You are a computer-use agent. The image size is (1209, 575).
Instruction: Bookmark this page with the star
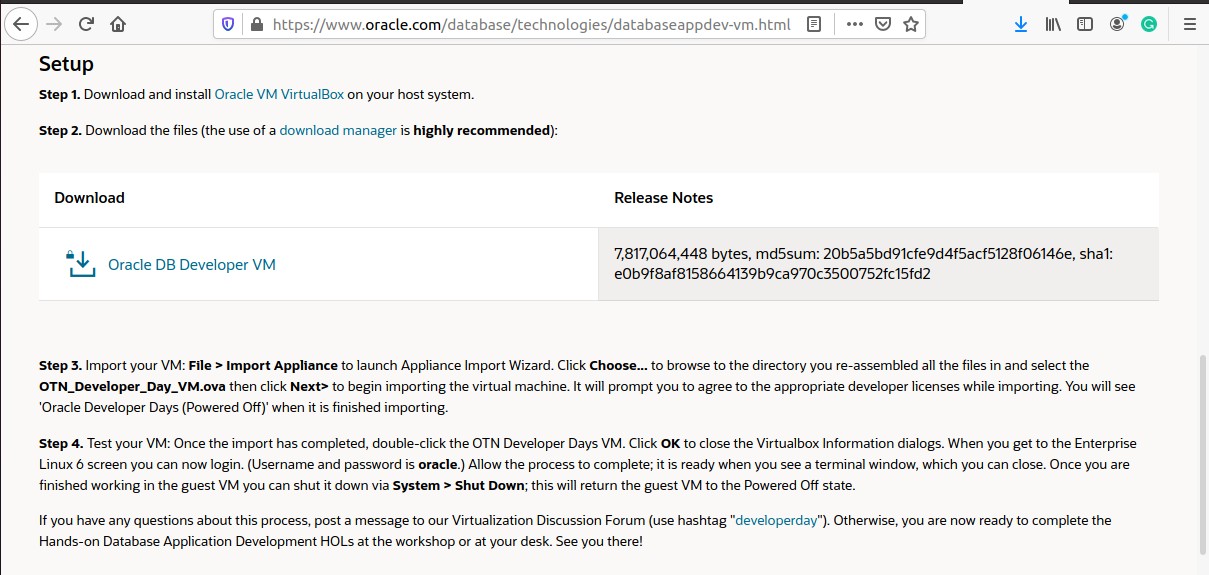tap(910, 24)
